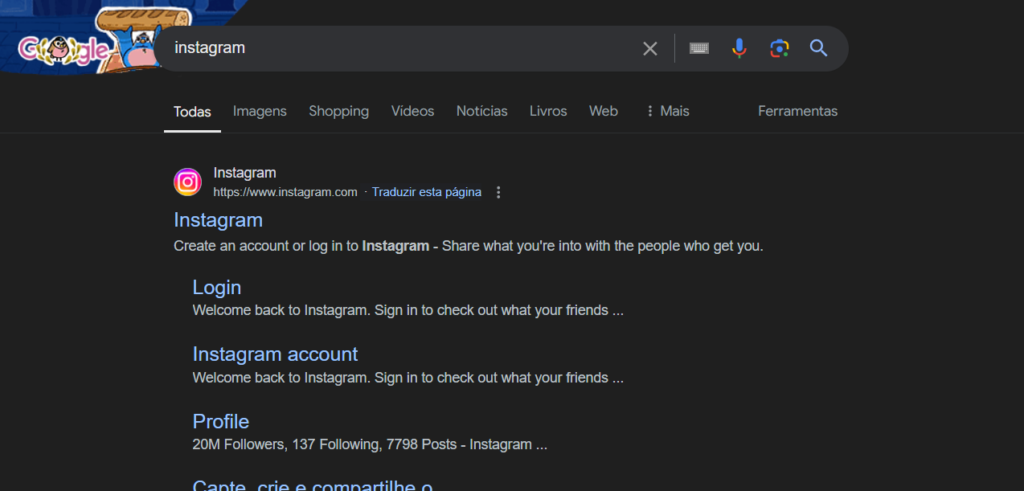The height and width of the screenshot is (491, 1024).
Task: Open the main Instagram result title
Action: point(218,220)
